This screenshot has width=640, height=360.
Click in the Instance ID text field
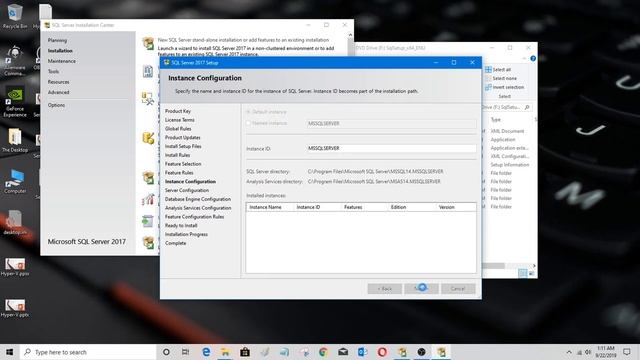click(x=391, y=148)
